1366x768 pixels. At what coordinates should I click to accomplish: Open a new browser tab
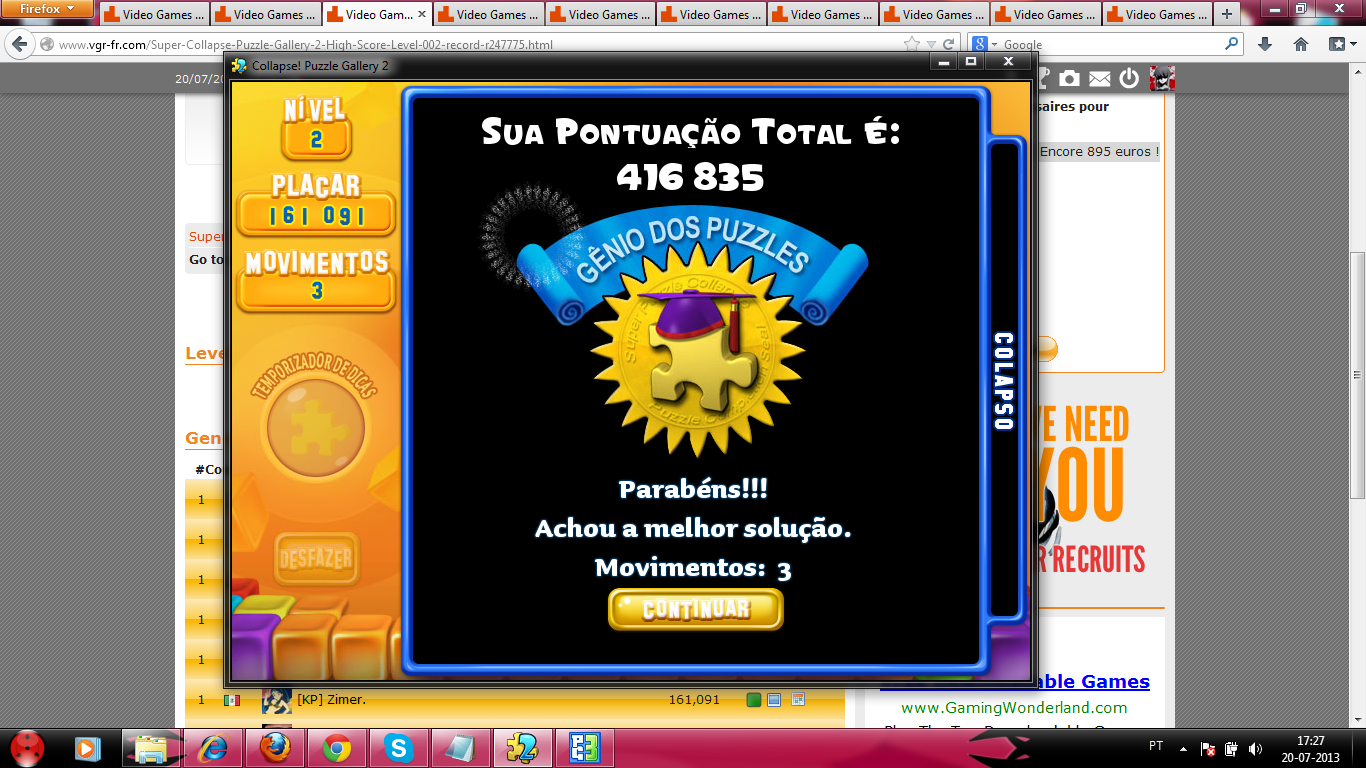(x=1227, y=15)
